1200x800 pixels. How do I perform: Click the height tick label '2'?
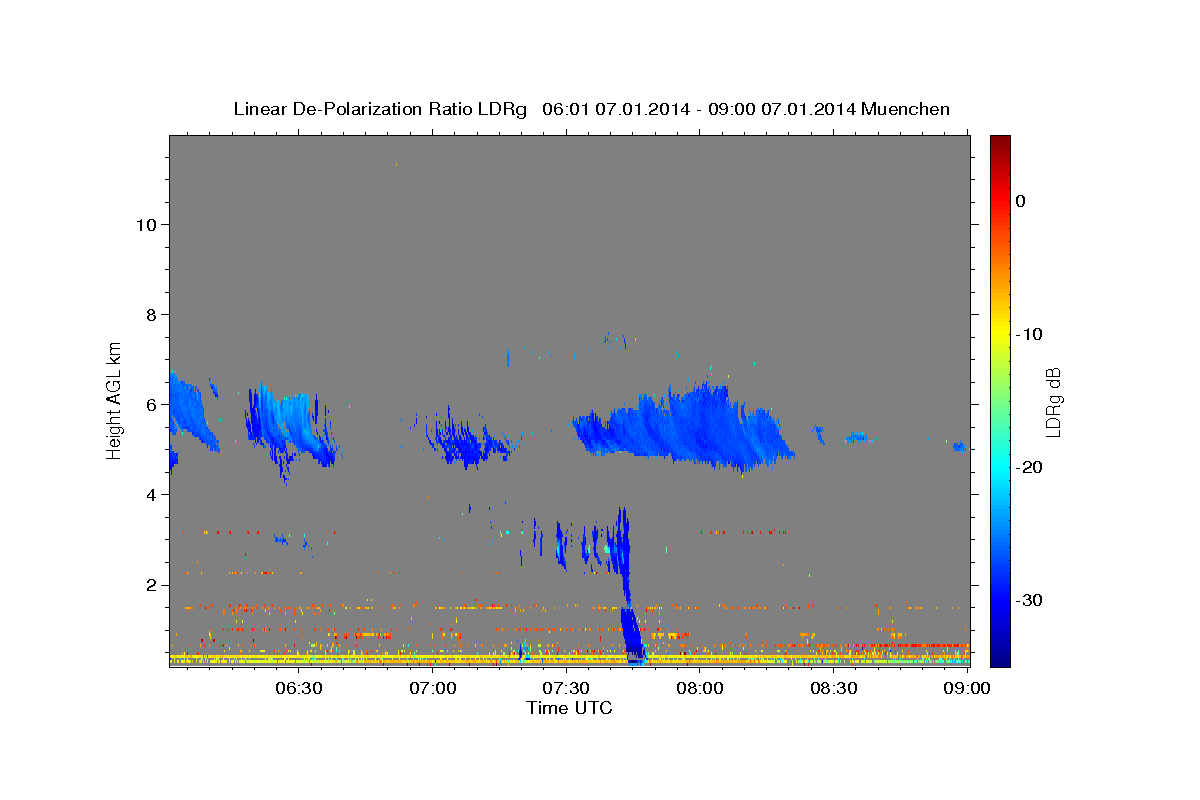(x=149, y=584)
